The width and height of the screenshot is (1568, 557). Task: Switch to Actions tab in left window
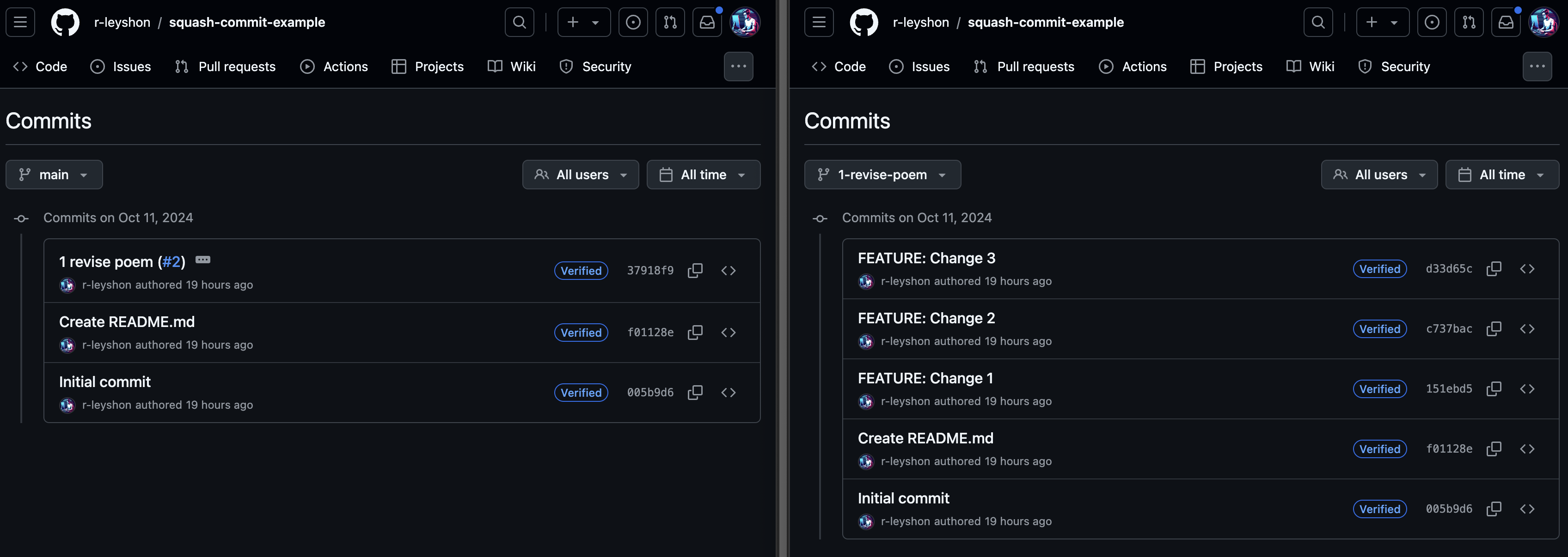coord(334,67)
